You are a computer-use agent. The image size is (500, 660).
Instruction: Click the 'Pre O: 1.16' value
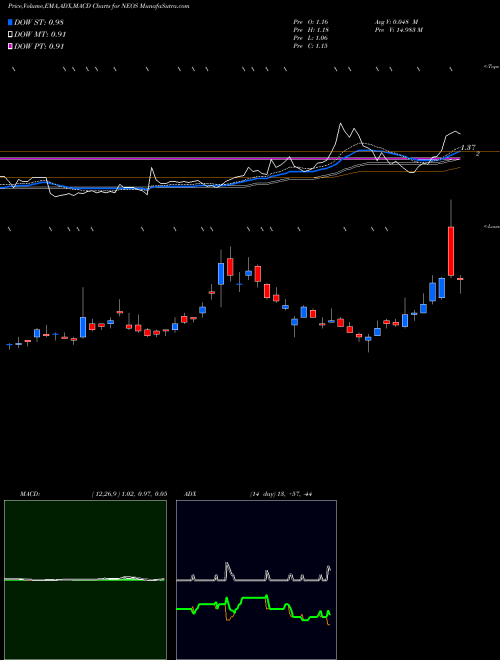point(311,22)
